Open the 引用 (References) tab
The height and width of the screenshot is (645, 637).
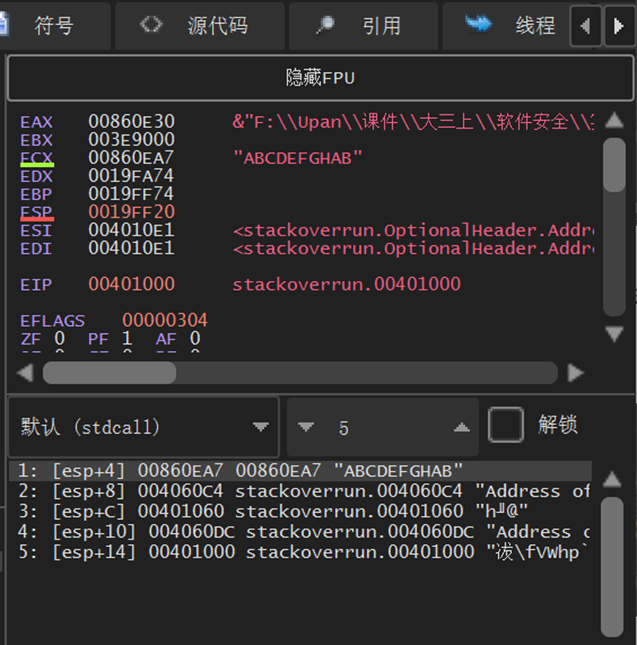click(364, 26)
